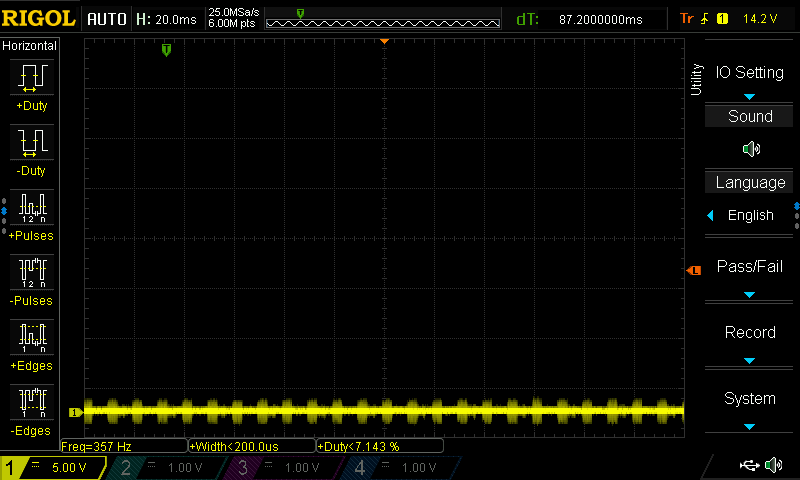Click the 14.2 V trigger level readout

pyautogui.click(x=760, y=19)
